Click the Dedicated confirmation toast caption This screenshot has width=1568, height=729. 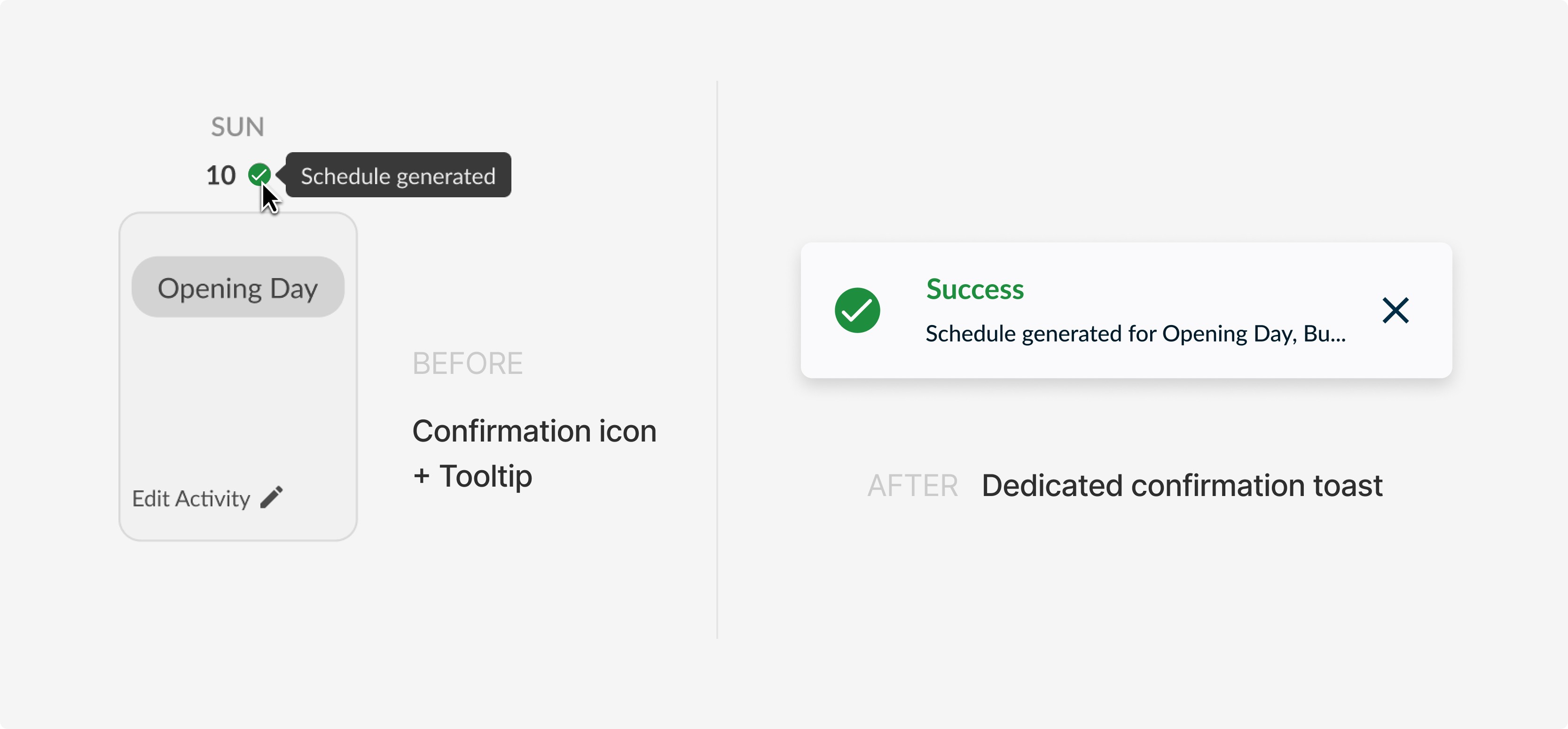pos(1182,486)
